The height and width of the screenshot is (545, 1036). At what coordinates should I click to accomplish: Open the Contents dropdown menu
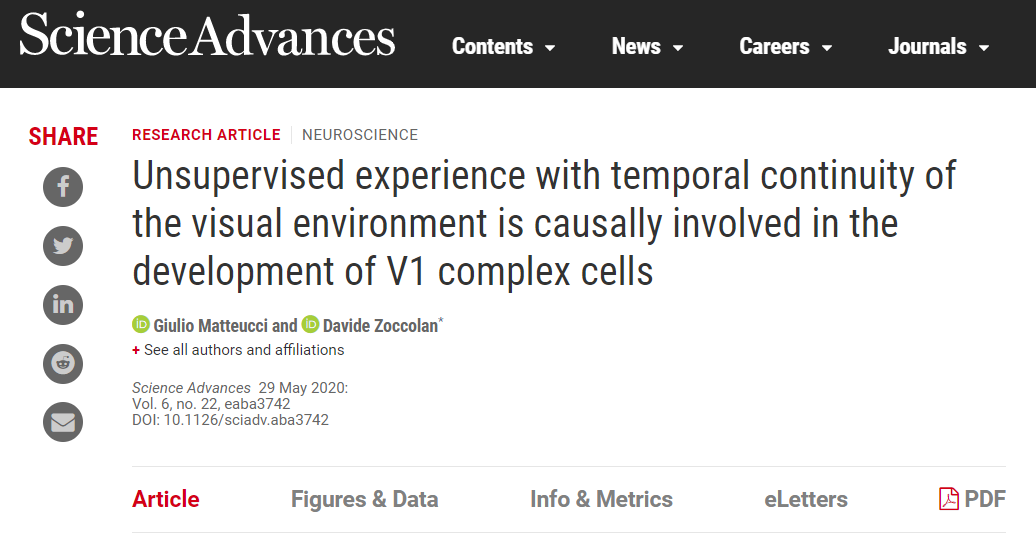point(503,46)
